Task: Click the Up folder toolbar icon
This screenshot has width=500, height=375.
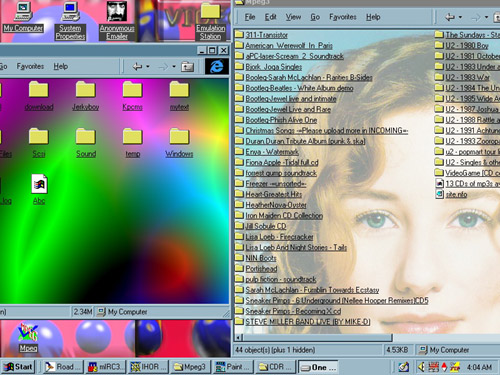Action: tap(187, 67)
